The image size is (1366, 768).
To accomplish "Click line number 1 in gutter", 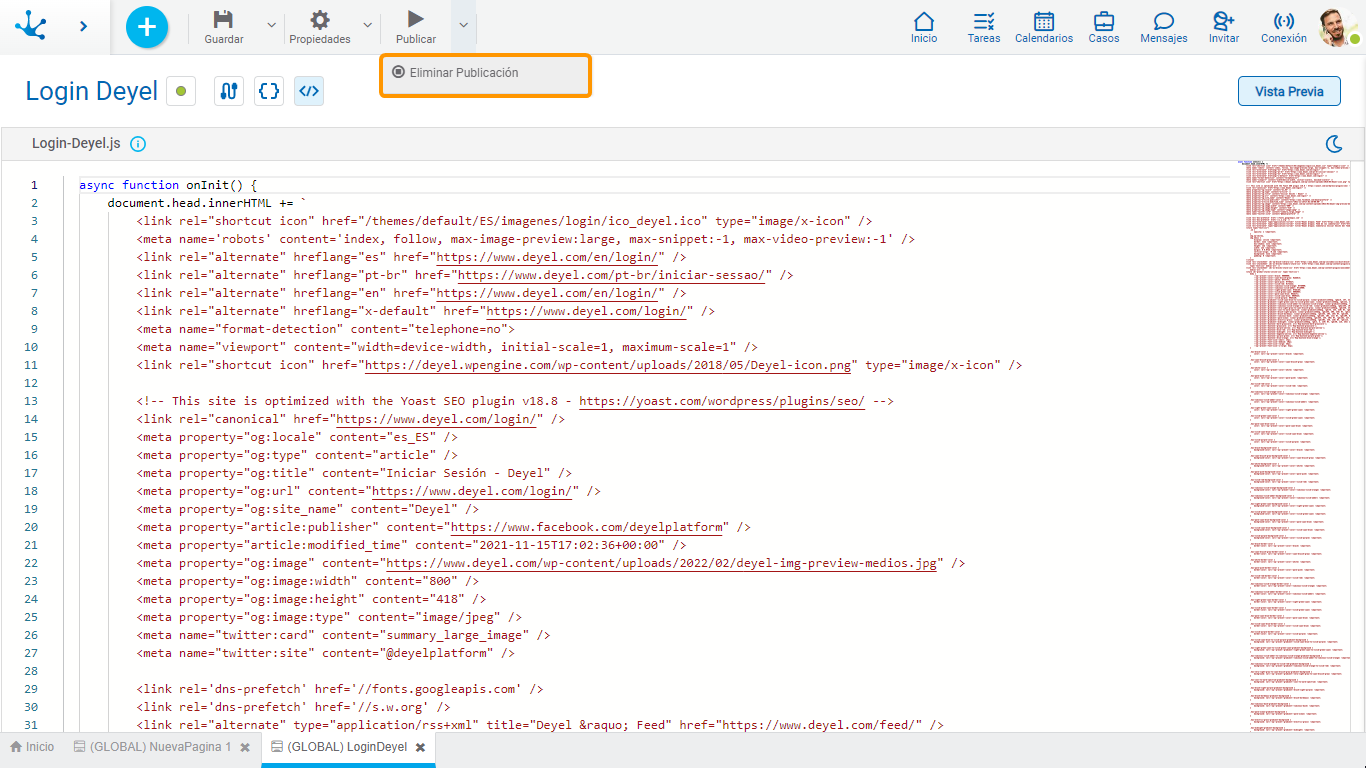I will coord(34,185).
